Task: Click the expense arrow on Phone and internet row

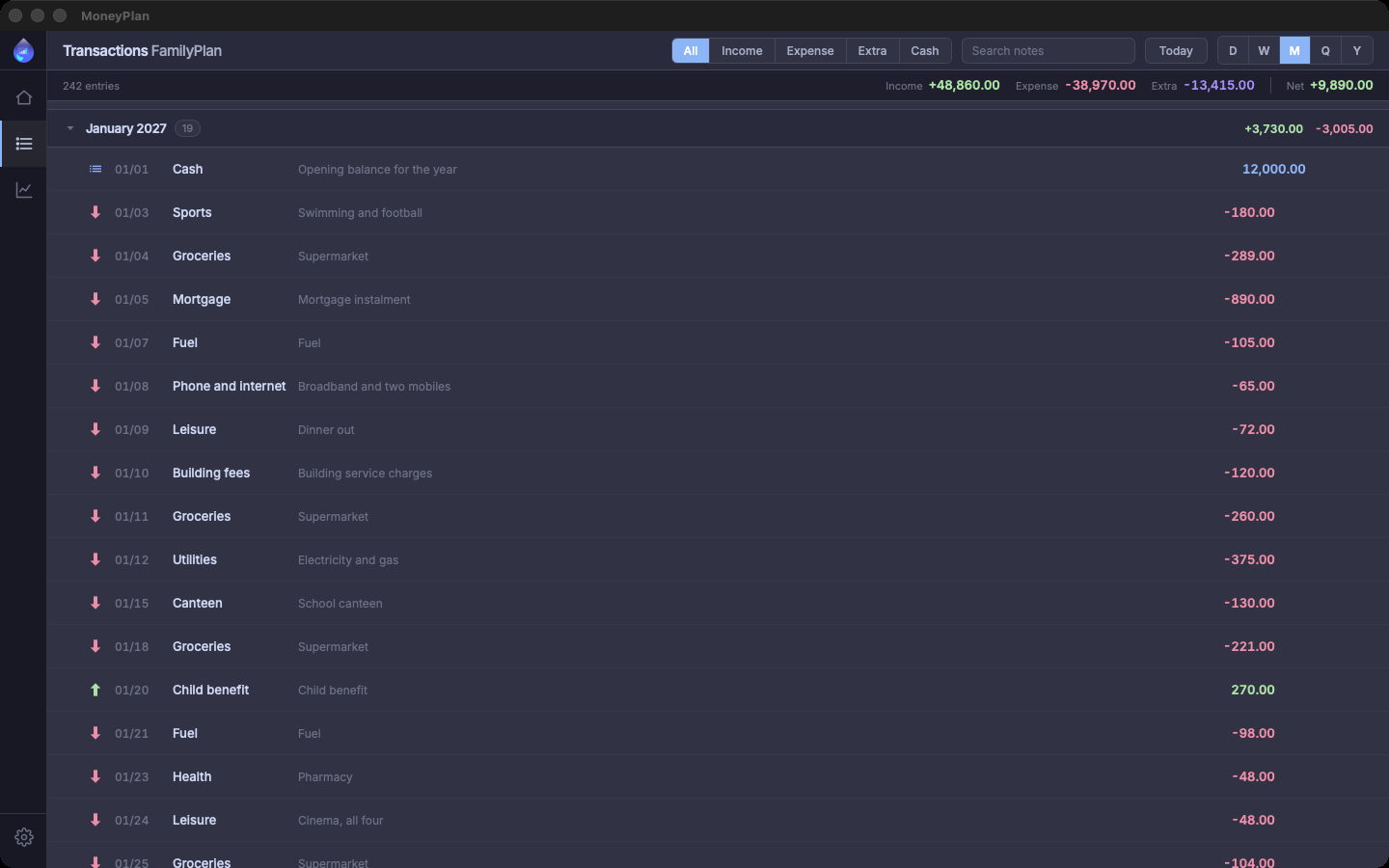Action: pyautogui.click(x=95, y=386)
